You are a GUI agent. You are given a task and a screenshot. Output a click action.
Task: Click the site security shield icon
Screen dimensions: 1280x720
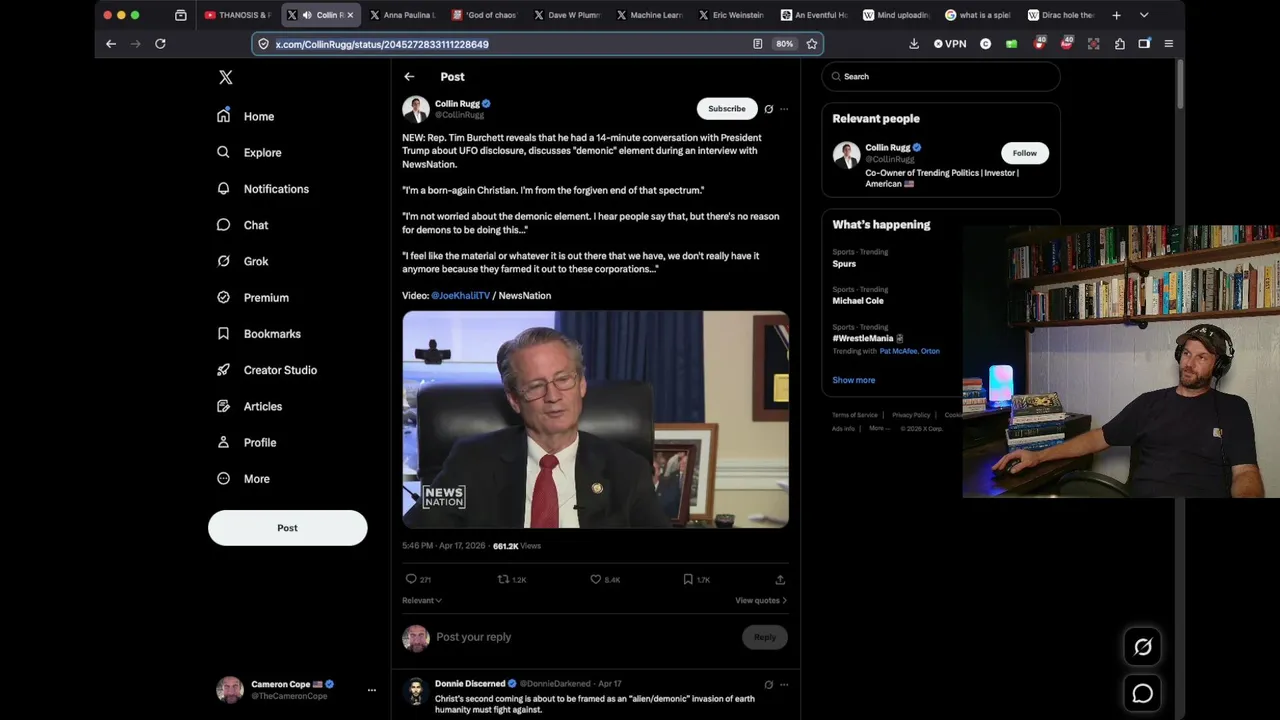click(263, 44)
